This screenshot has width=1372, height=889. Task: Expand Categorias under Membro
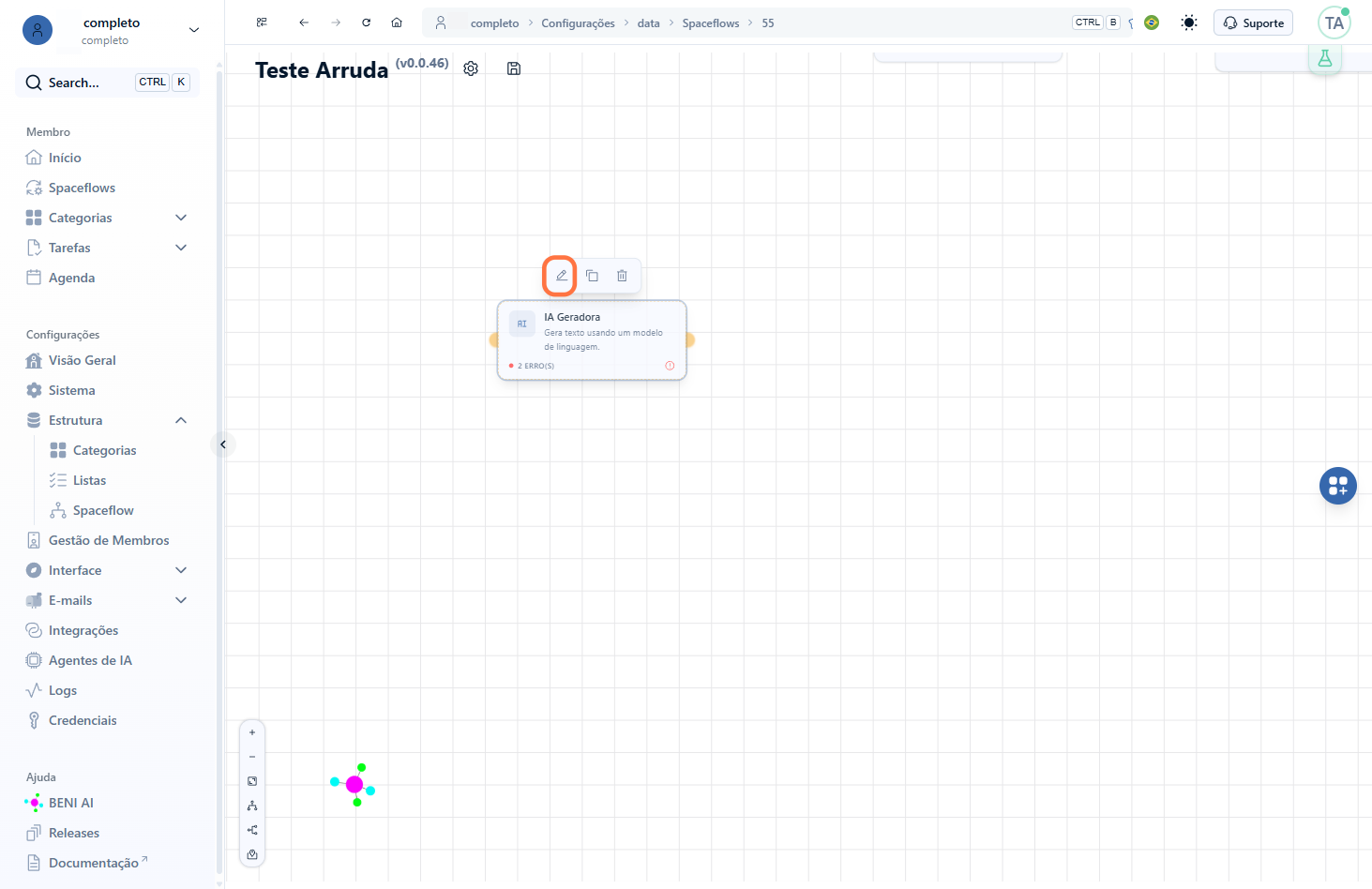pyautogui.click(x=181, y=218)
